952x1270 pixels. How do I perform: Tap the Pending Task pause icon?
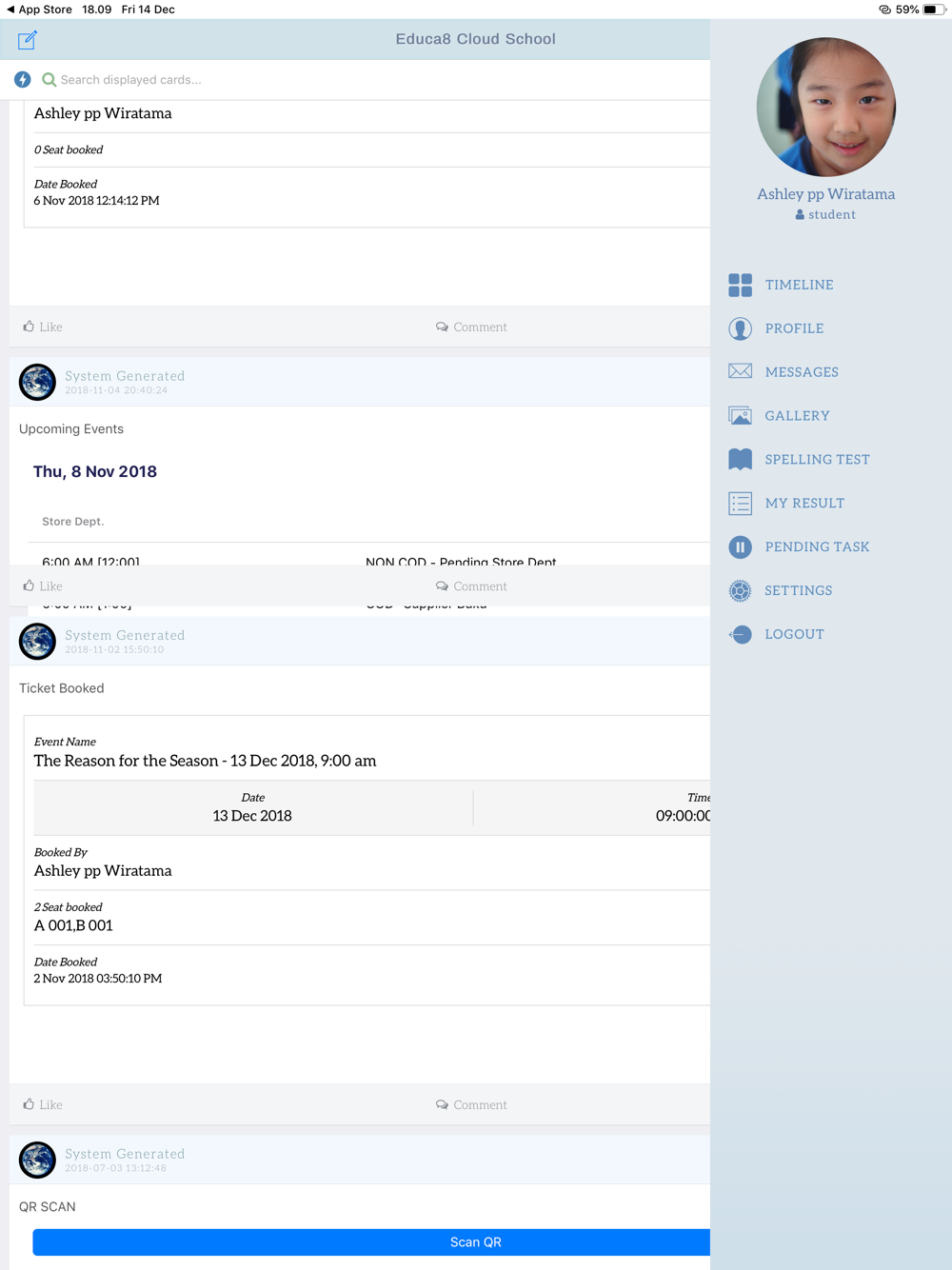[740, 547]
